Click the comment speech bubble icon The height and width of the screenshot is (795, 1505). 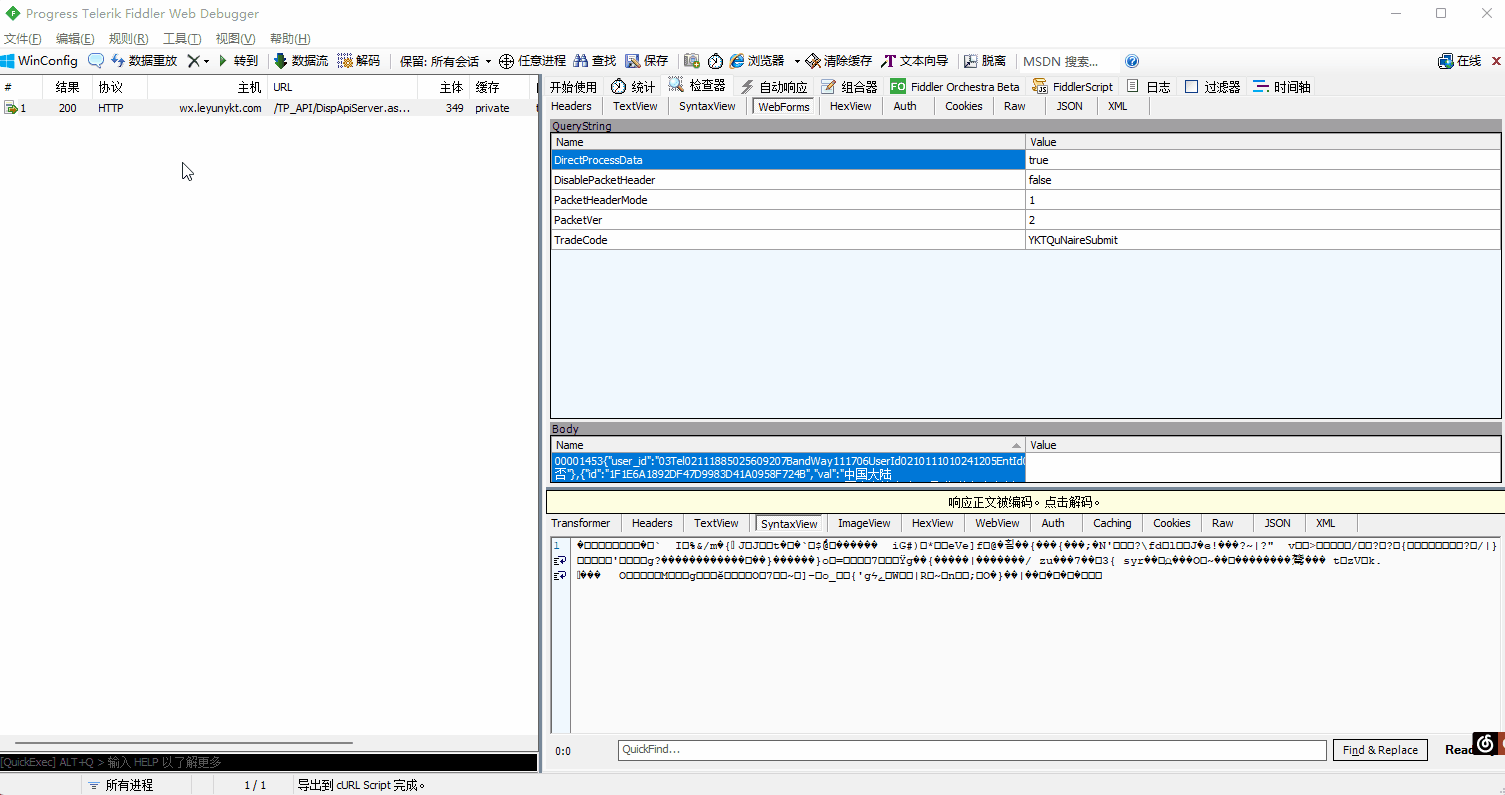96,61
